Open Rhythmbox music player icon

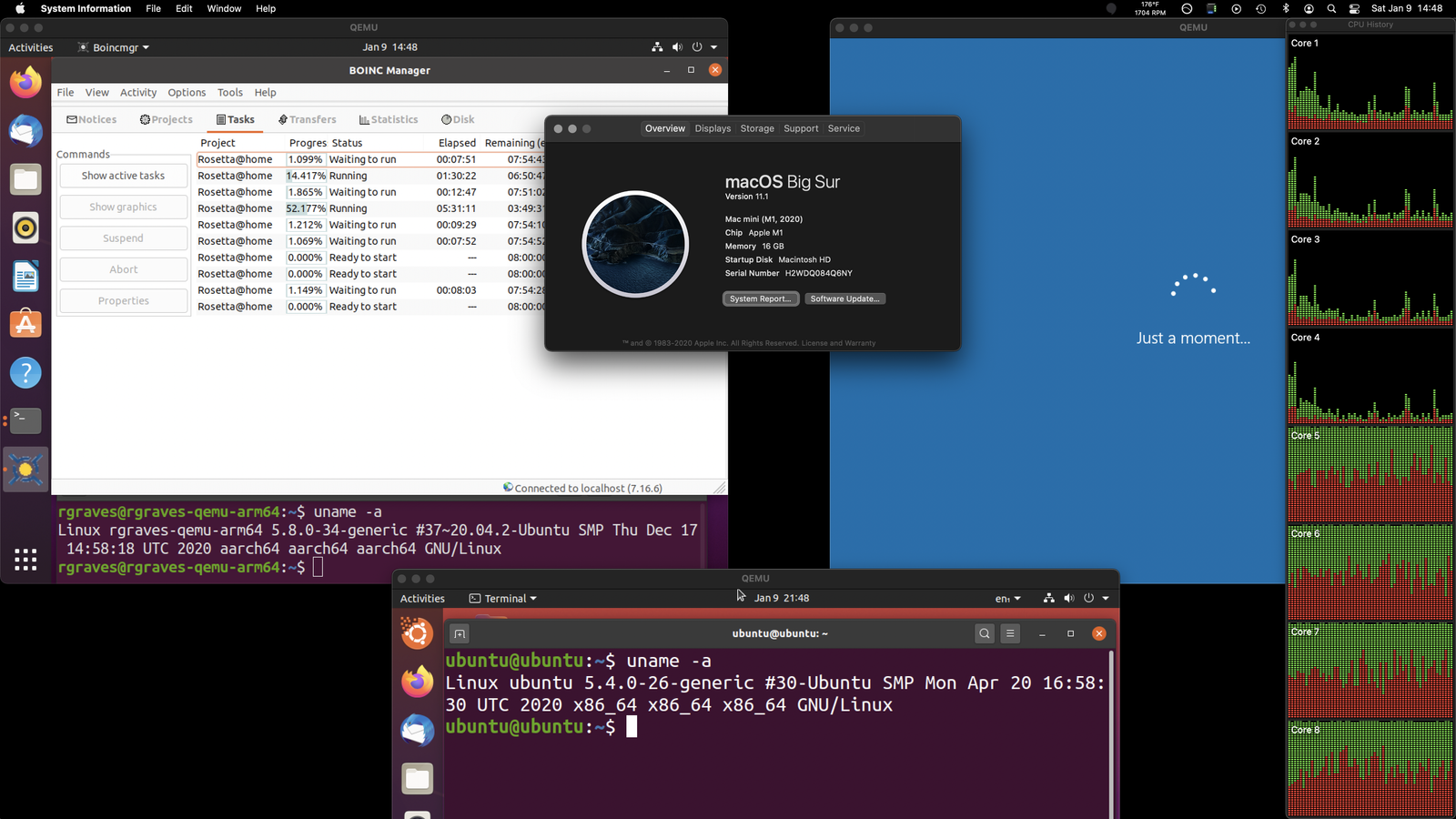[x=25, y=227]
